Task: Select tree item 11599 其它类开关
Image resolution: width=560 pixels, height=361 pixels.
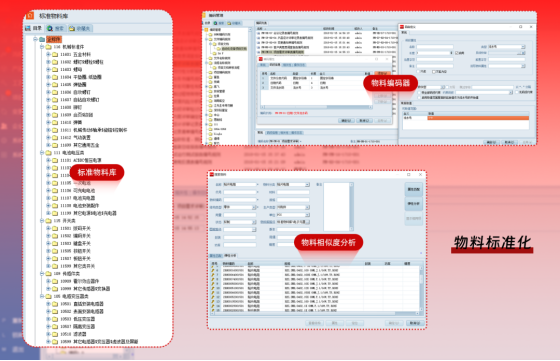Action: coord(78,266)
